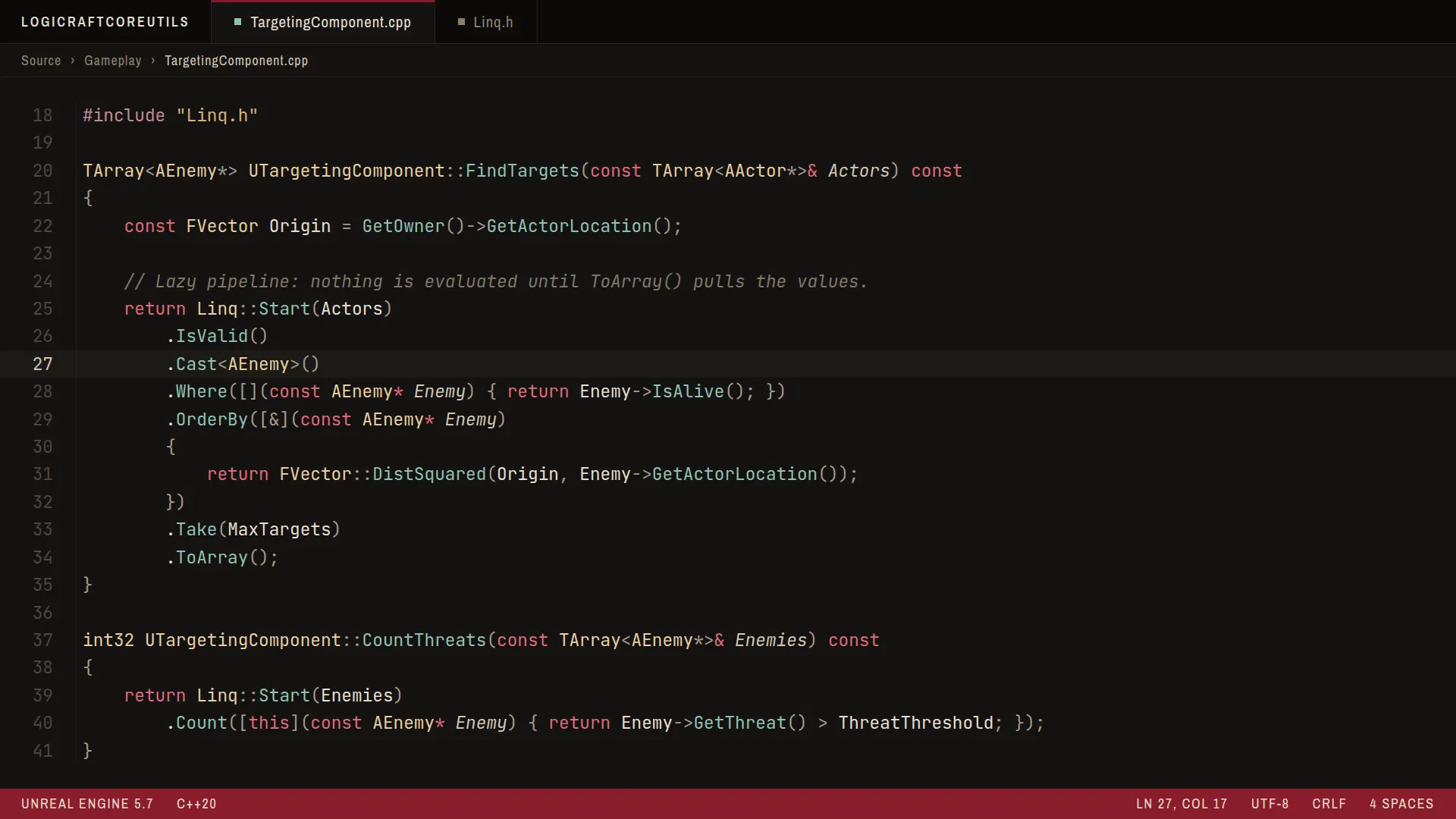Click GetActorLocation on line 31

(735, 474)
